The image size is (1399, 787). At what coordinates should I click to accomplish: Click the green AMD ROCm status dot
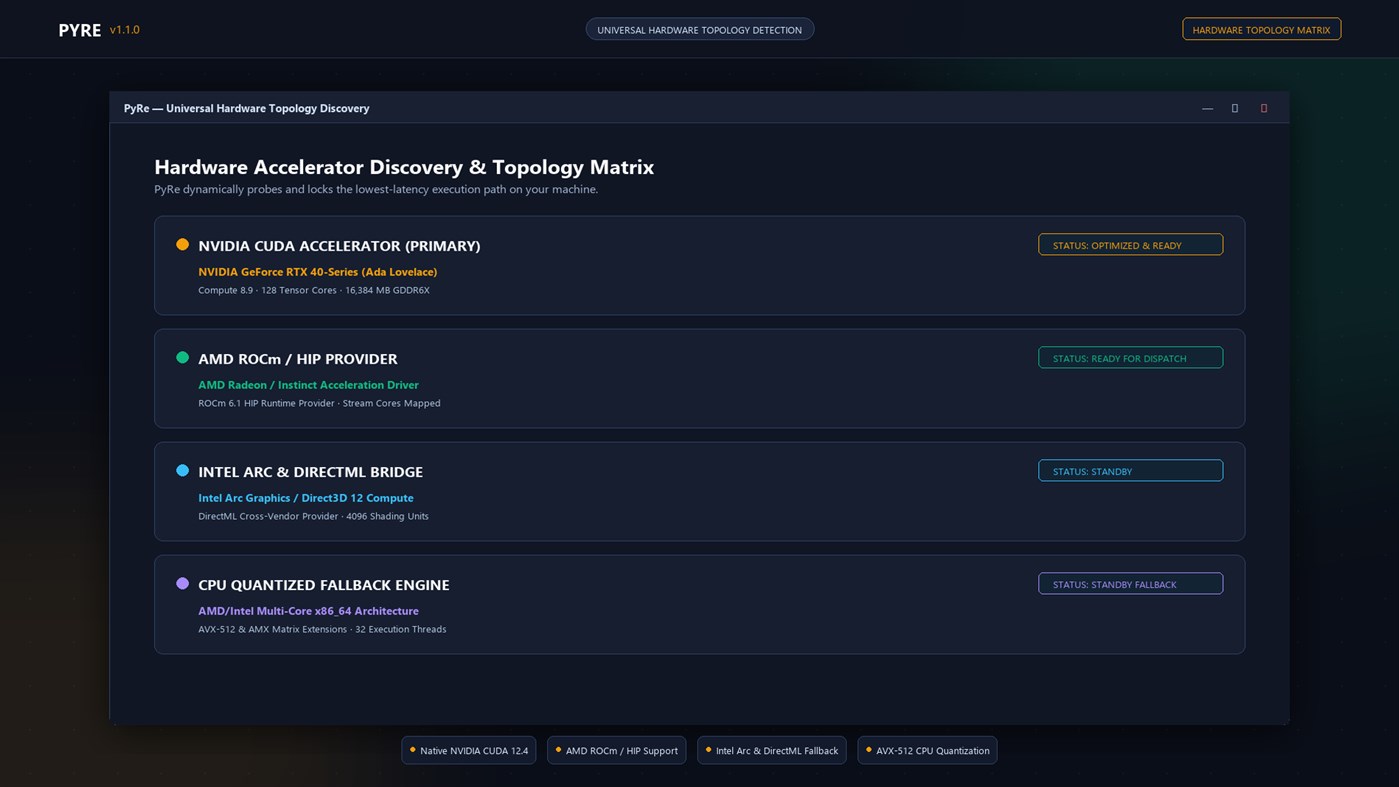pos(182,357)
